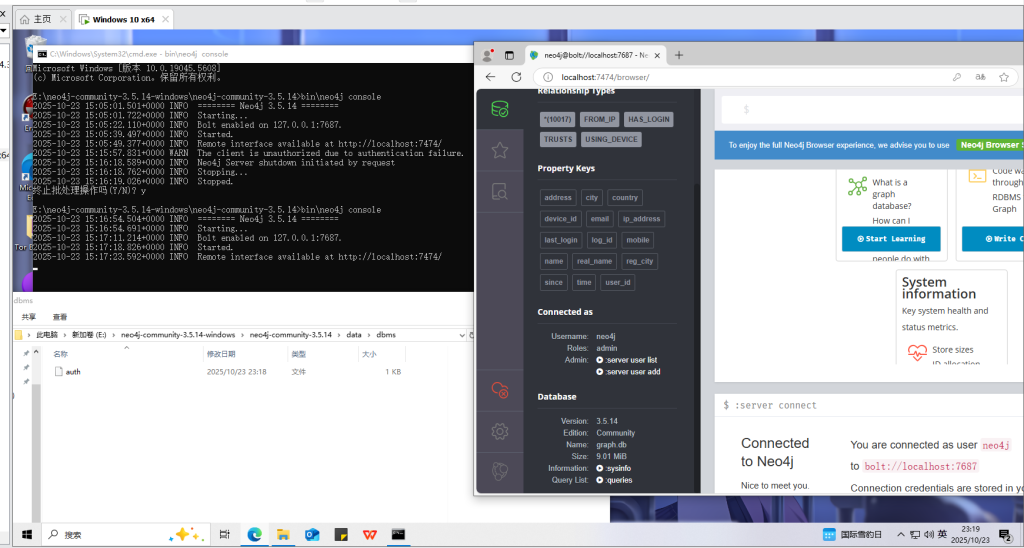Add page to favorites via address bar star
This screenshot has height=548, width=1024.
click(1003, 77)
